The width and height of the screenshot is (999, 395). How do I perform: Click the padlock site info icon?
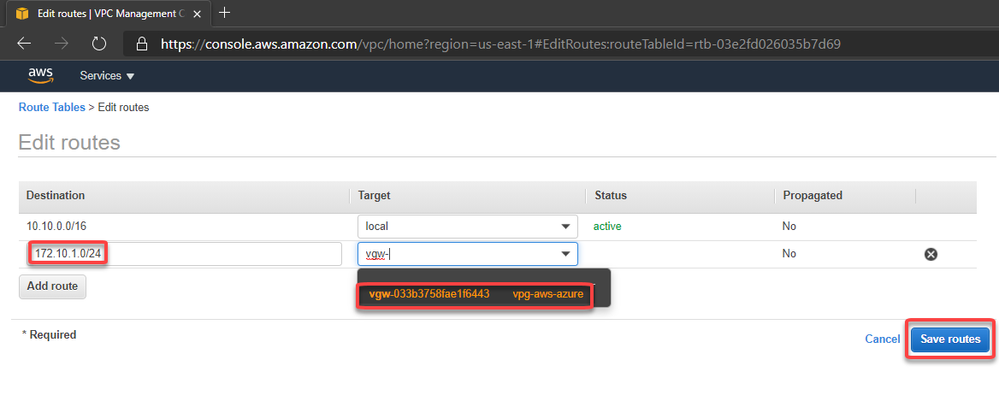[142, 43]
